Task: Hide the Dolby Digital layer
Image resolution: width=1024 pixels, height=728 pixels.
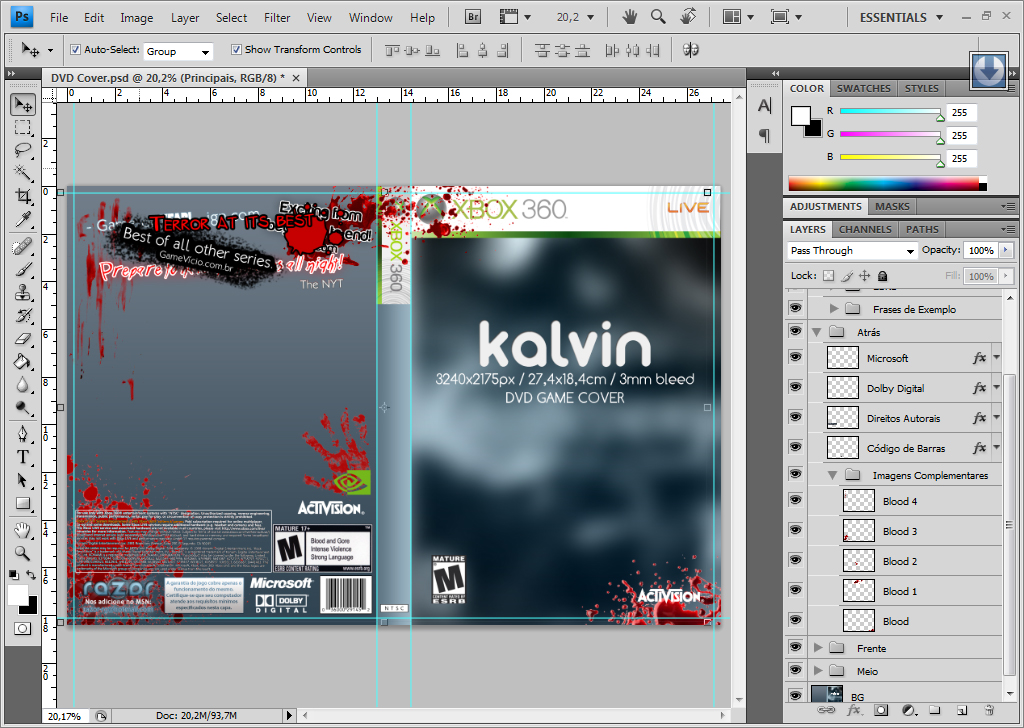Action: point(795,387)
